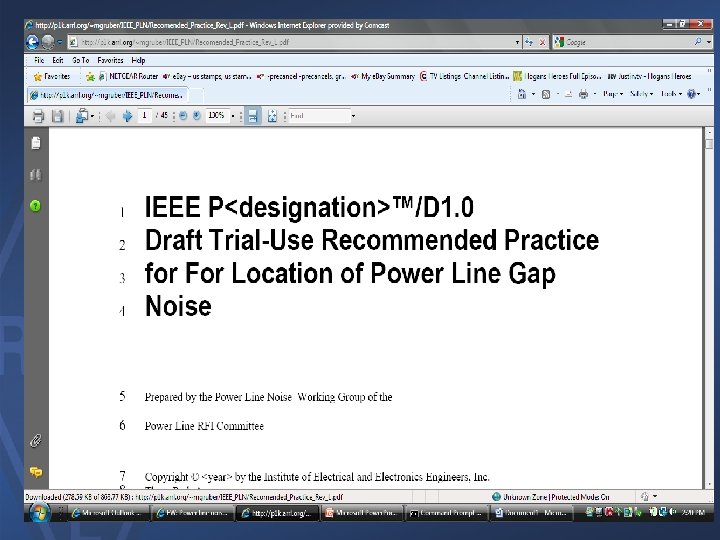Click the green help icon in sidebar
This screenshot has height=540, width=720.
35,206
